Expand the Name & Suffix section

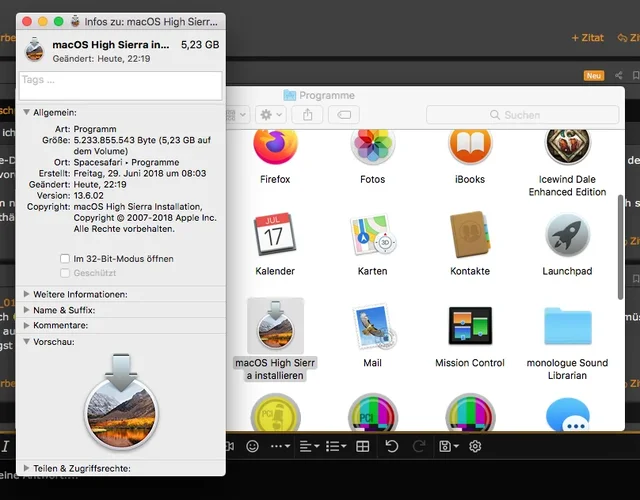[26, 310]
